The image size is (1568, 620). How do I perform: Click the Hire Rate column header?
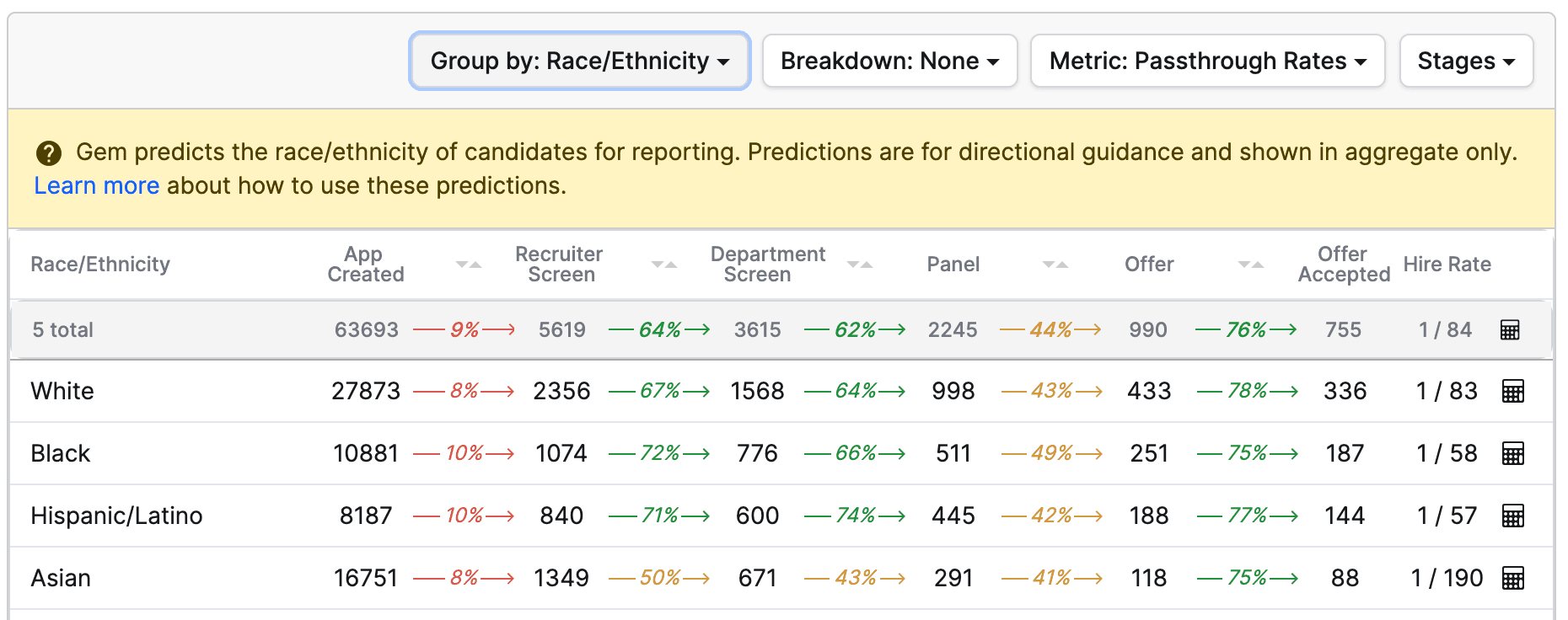click(1447, 264)
